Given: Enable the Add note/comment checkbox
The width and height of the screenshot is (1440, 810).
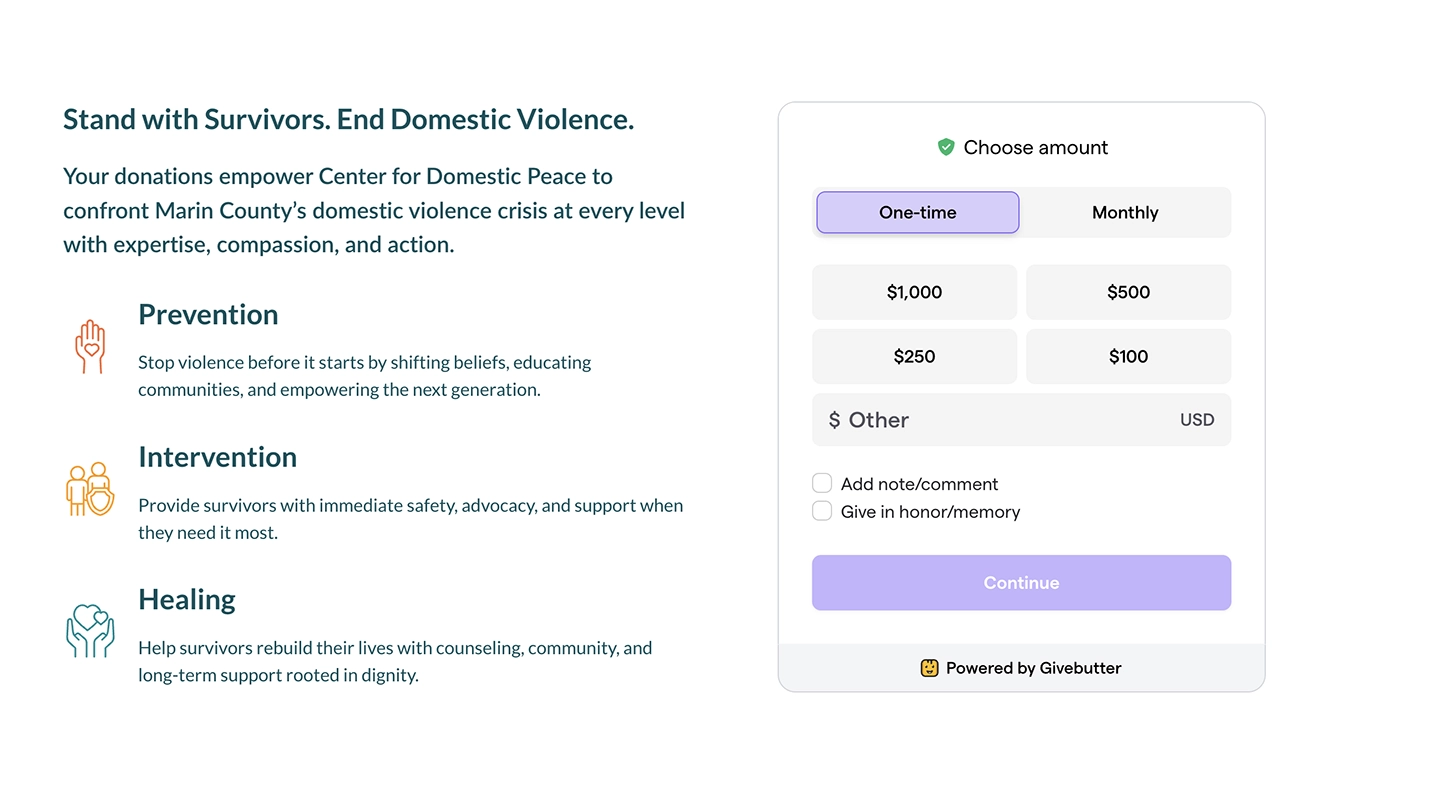Looking at the screenshot, I should [x=822, y=482].
